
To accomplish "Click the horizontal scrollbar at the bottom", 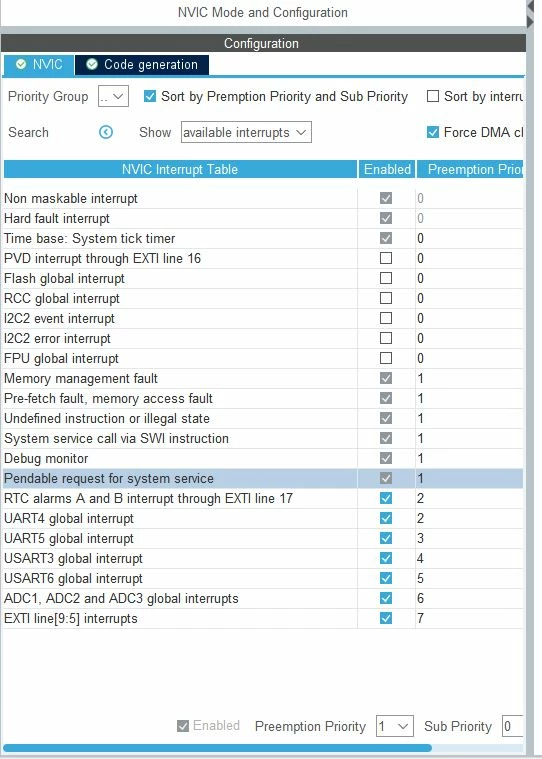I will [x=217, y=748].
